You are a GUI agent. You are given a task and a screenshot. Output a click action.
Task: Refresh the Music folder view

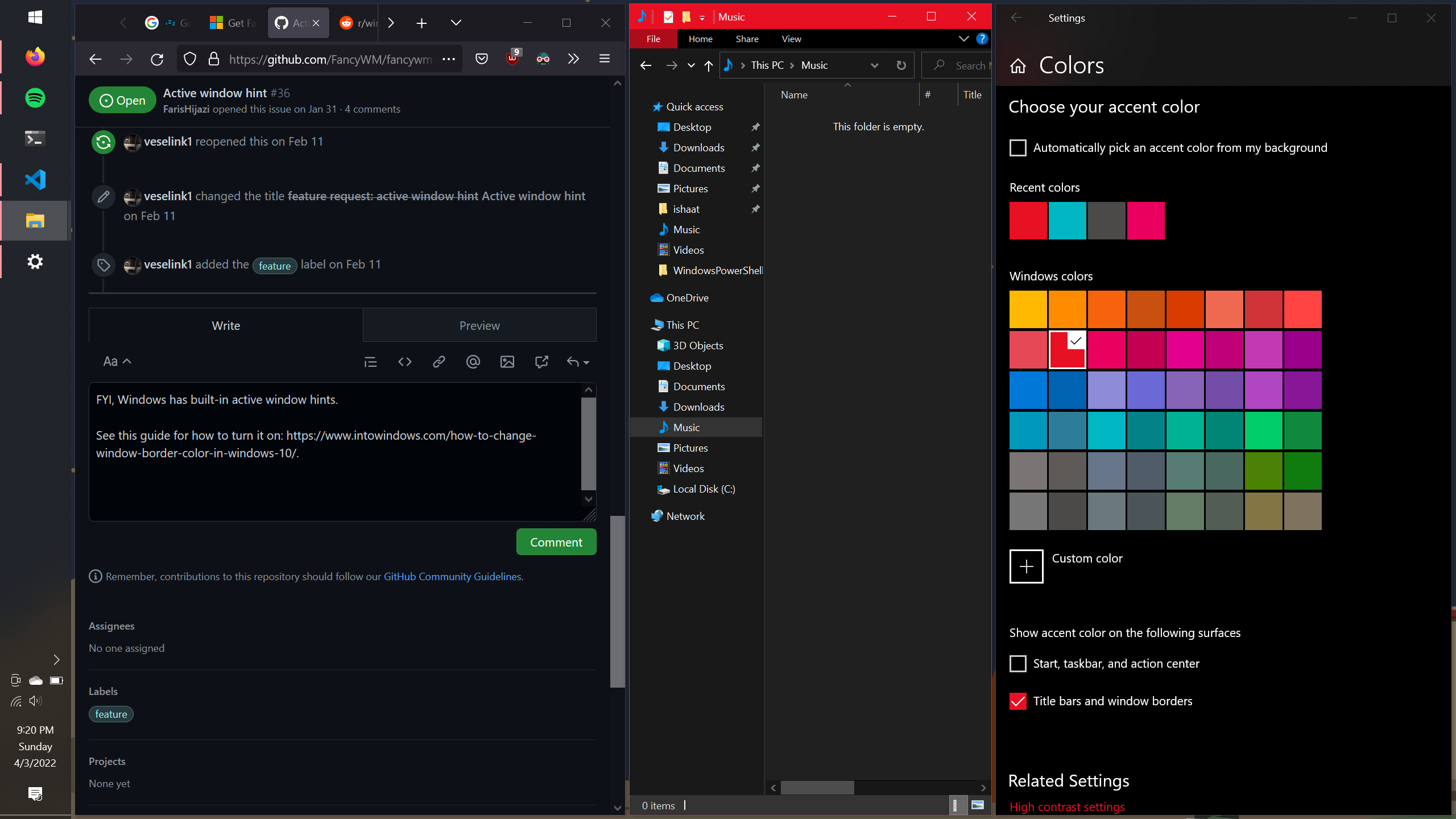click(x=900, y=65)
